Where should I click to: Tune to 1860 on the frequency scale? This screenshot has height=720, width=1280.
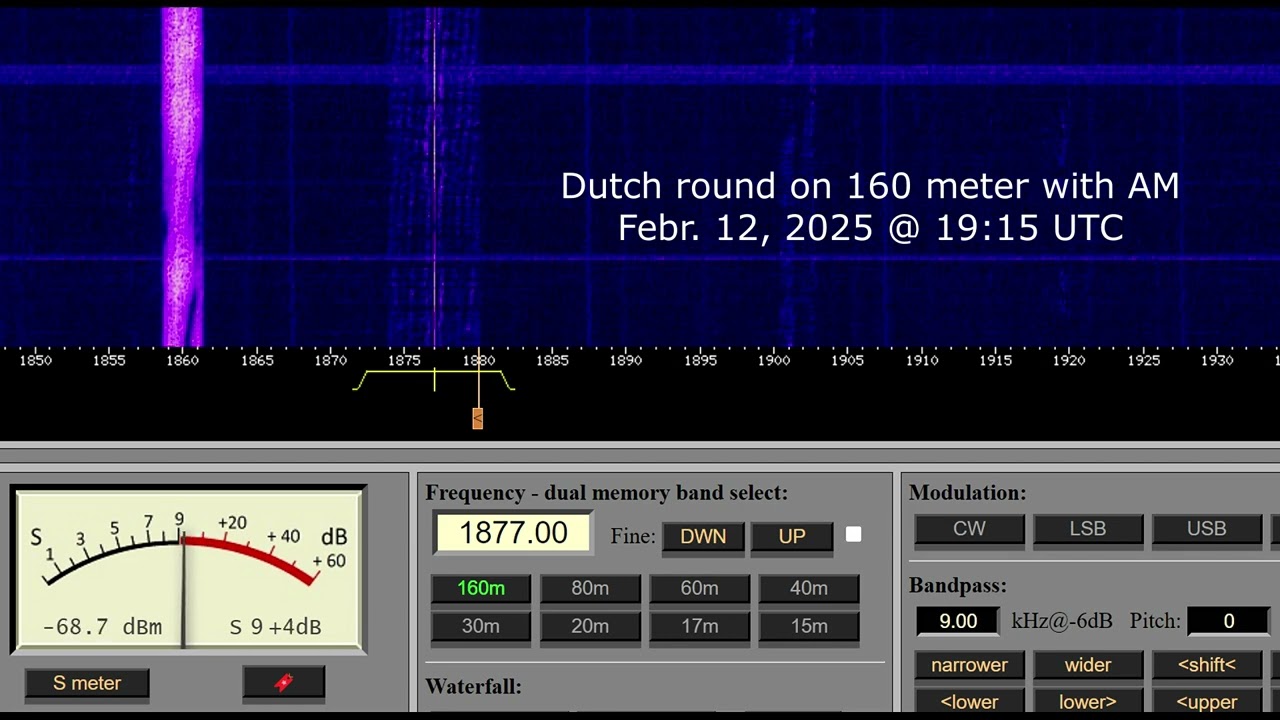(183, 360)
